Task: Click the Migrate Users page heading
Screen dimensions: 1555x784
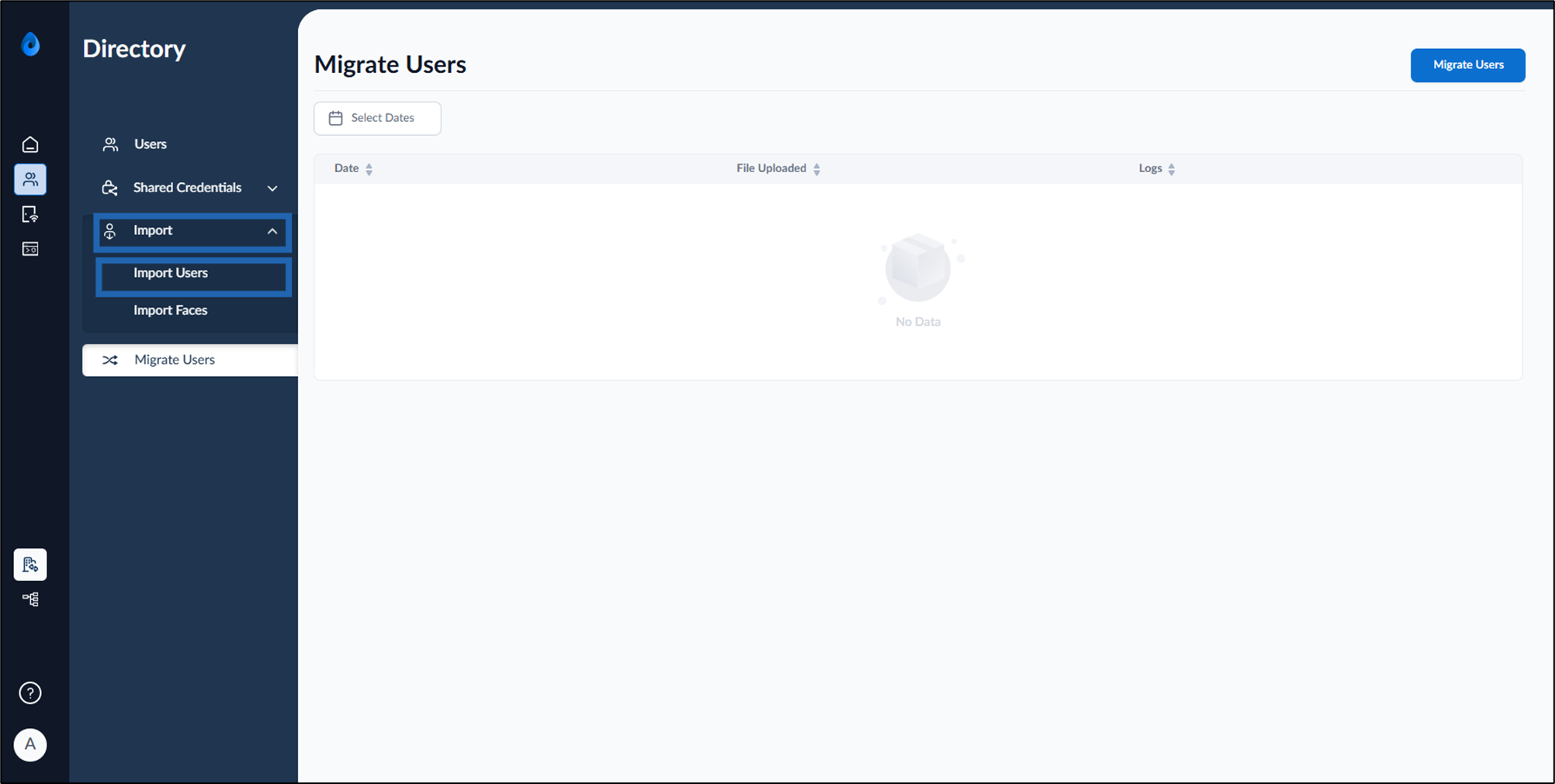Action: (x=390, y=64)
